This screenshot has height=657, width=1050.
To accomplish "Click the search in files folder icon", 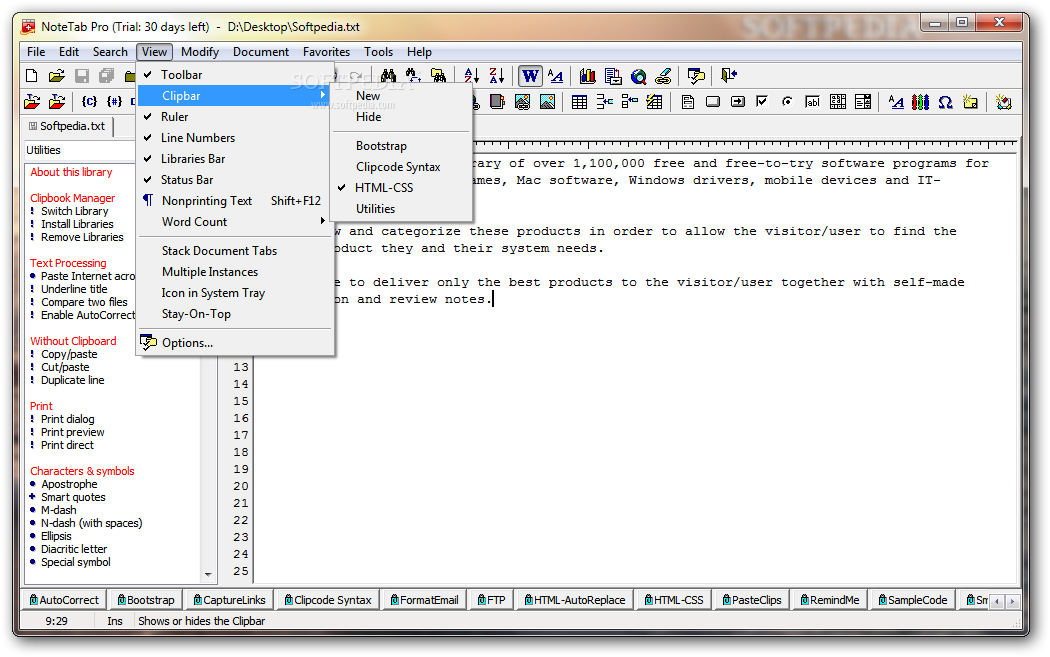I will [439, 76].
